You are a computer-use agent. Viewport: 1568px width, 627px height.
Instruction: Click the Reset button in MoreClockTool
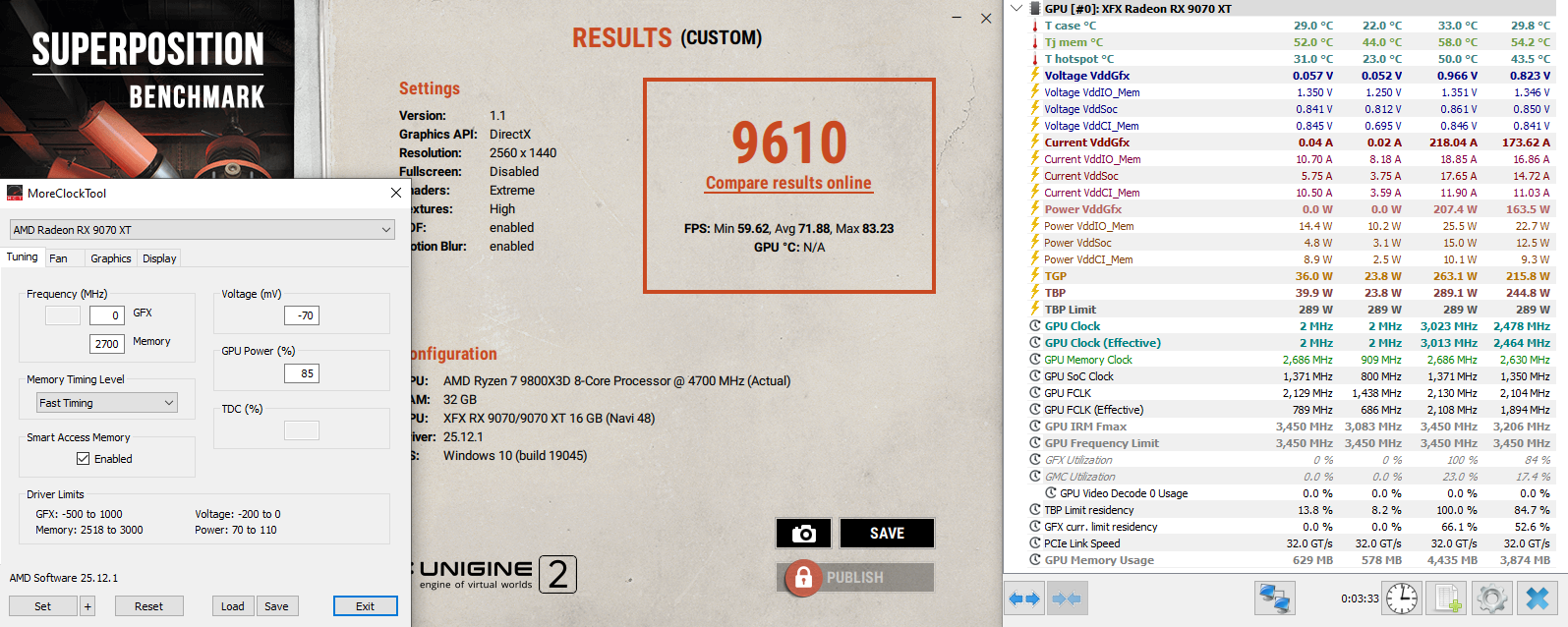pyautogui.click(x=149, y=606)
